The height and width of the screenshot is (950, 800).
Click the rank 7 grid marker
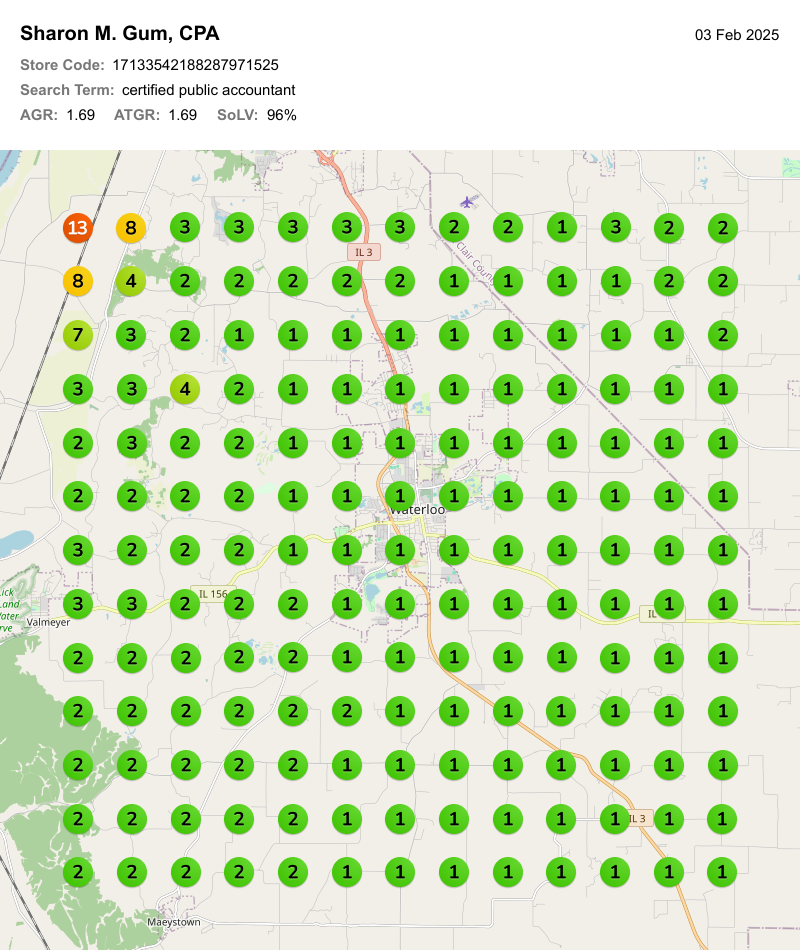(x=77, y=335)
